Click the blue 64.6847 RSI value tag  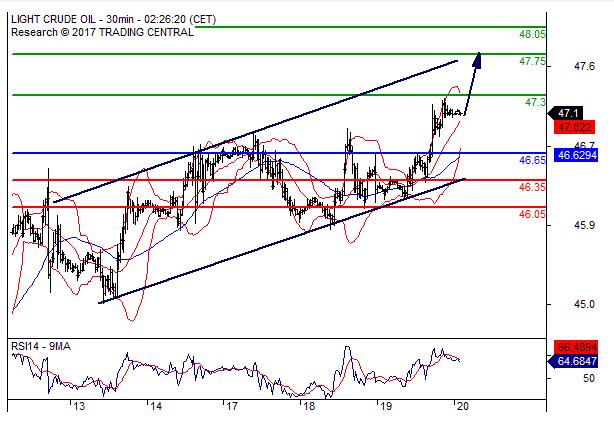(573, 361)
